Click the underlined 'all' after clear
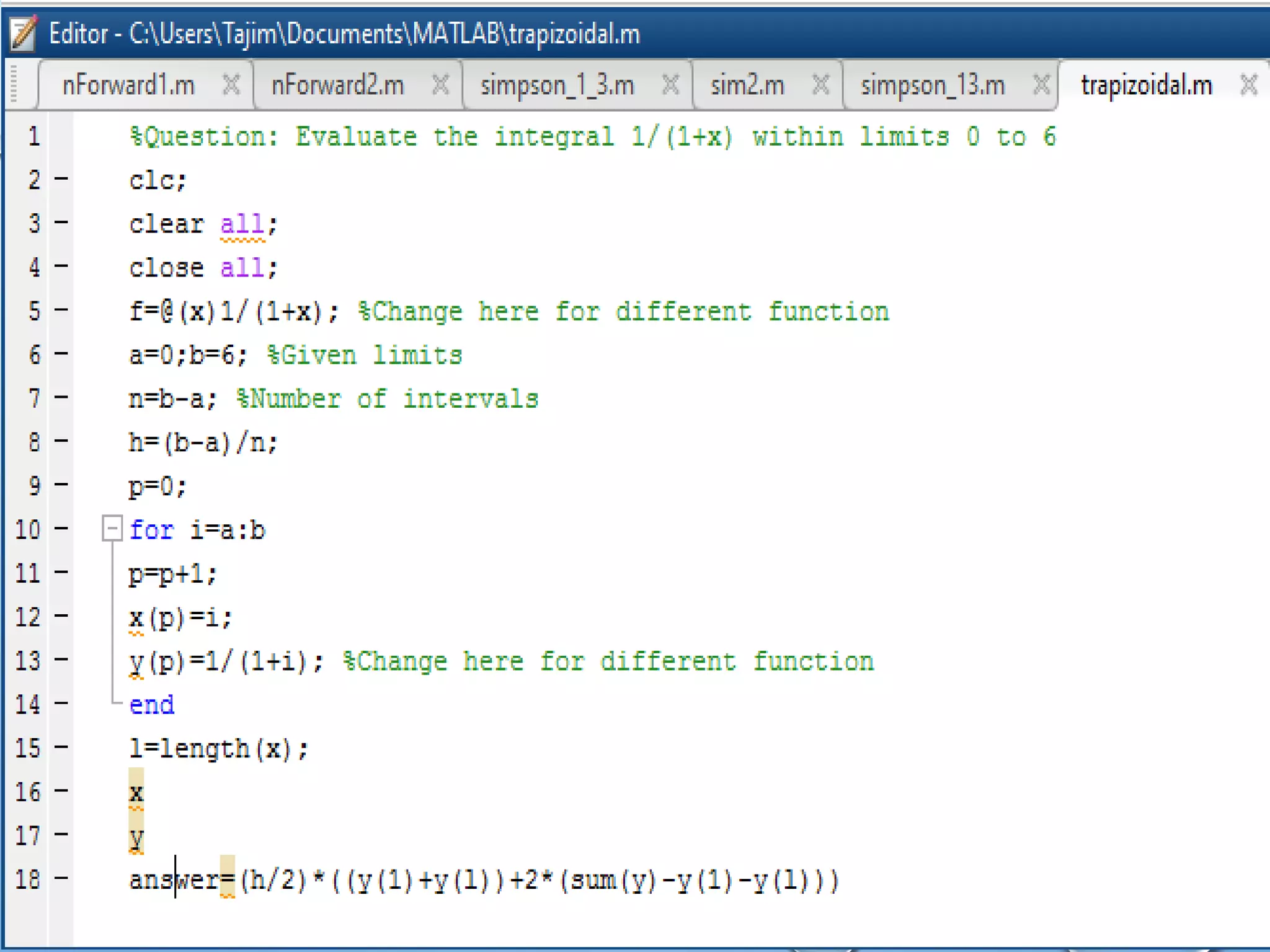Viewport: 1270px width, 952px height. tap(242, 224)
